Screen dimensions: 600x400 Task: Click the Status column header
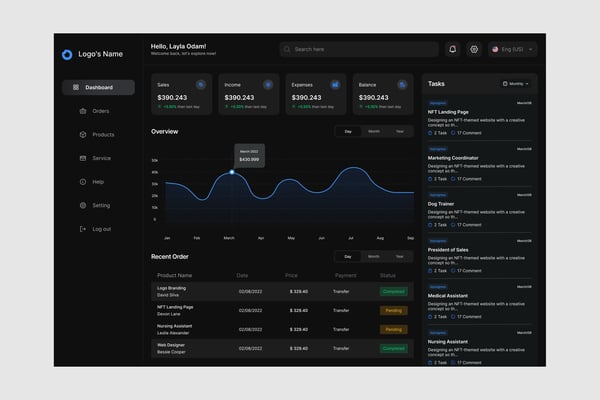tap(388, 275)
